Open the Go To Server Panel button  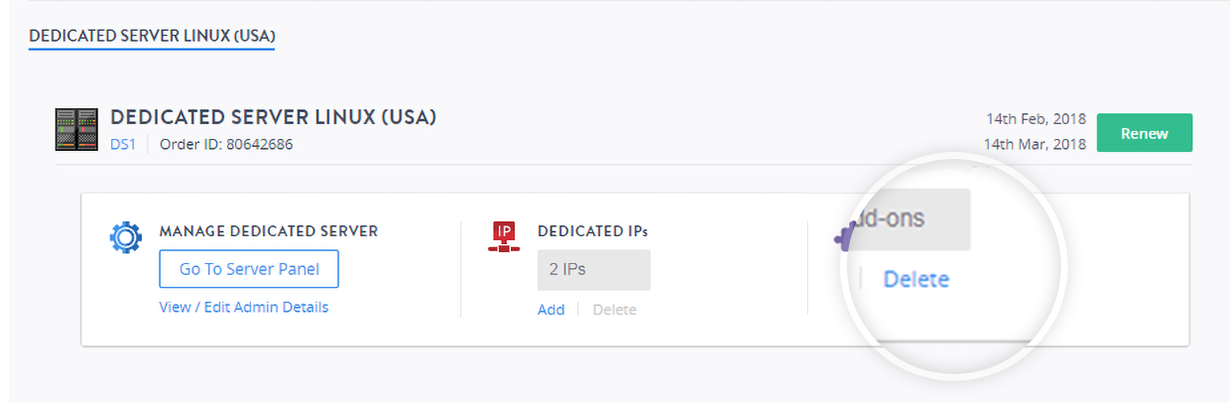click(248, 269)
